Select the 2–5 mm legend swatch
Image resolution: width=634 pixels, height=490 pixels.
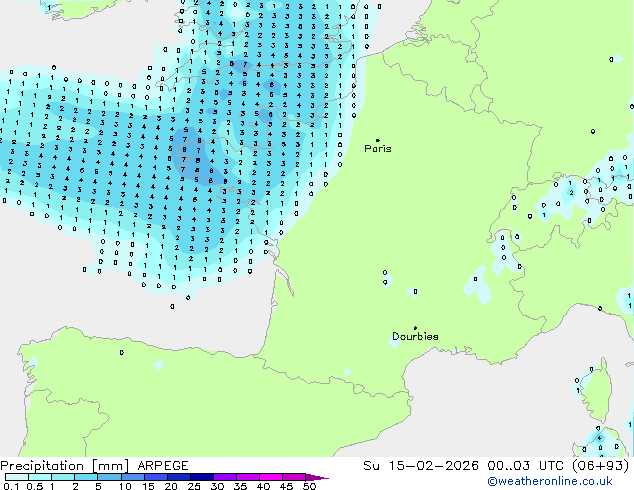tap(86, 477)
